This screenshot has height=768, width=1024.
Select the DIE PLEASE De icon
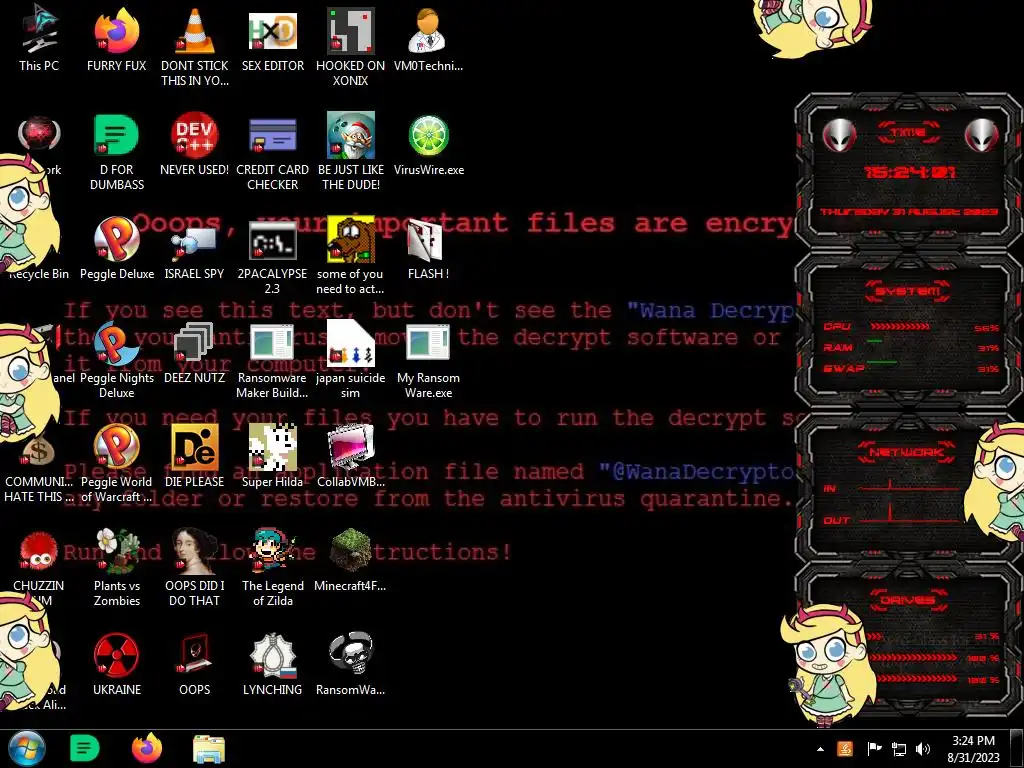click(195, 456)
